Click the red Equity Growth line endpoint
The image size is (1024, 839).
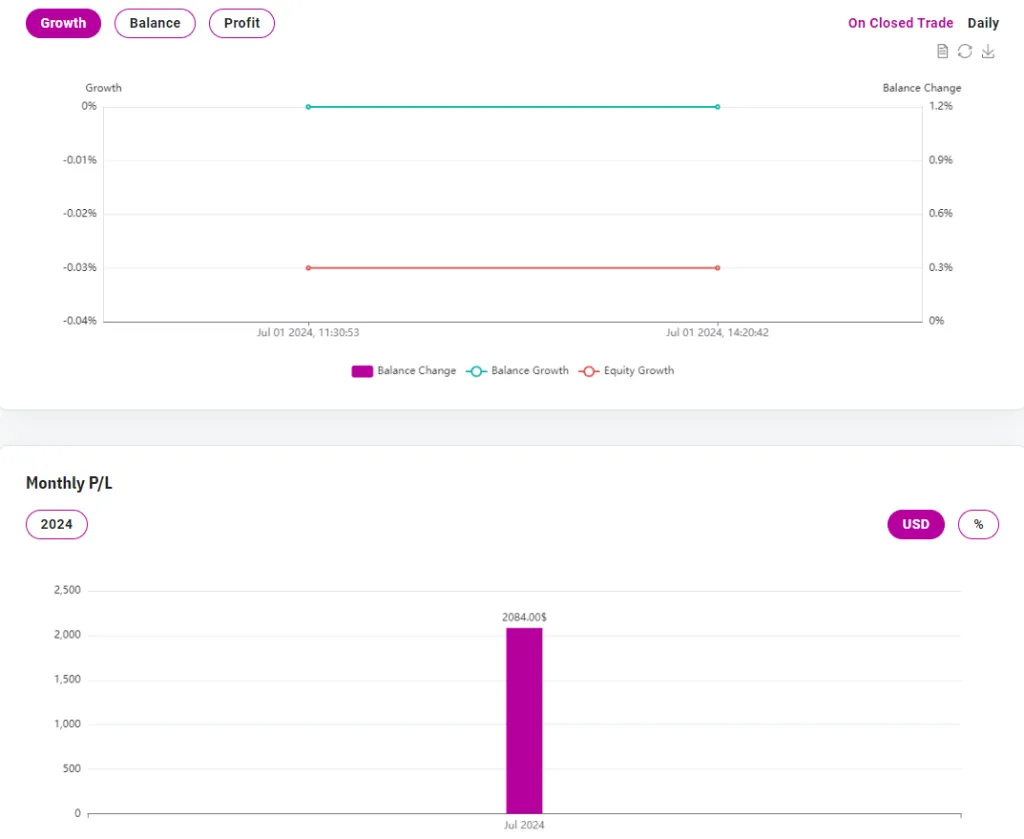click(x=717, y=268)
